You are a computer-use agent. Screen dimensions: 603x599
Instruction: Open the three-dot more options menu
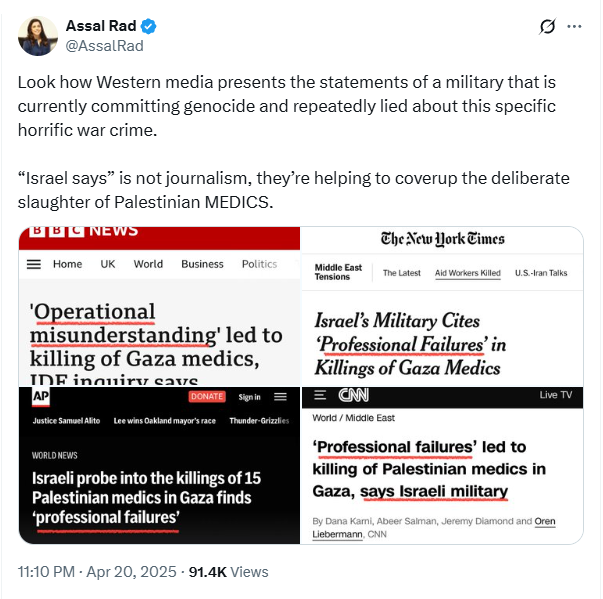574,27
